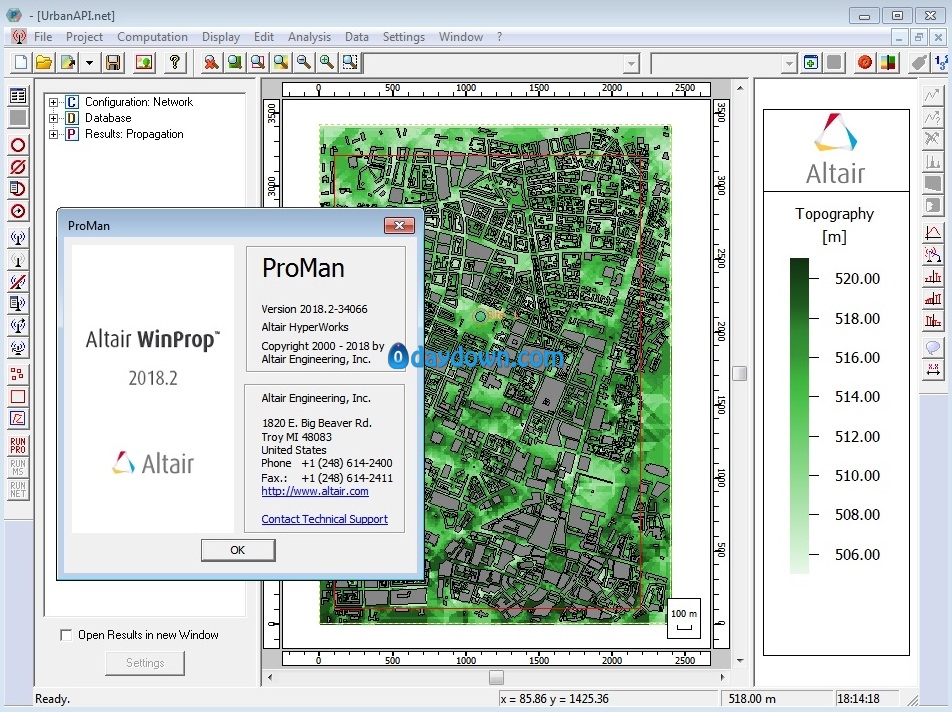952x712 pixels.
Task: Click the red clock-arrow circle icon
Action: coord(18,211)
